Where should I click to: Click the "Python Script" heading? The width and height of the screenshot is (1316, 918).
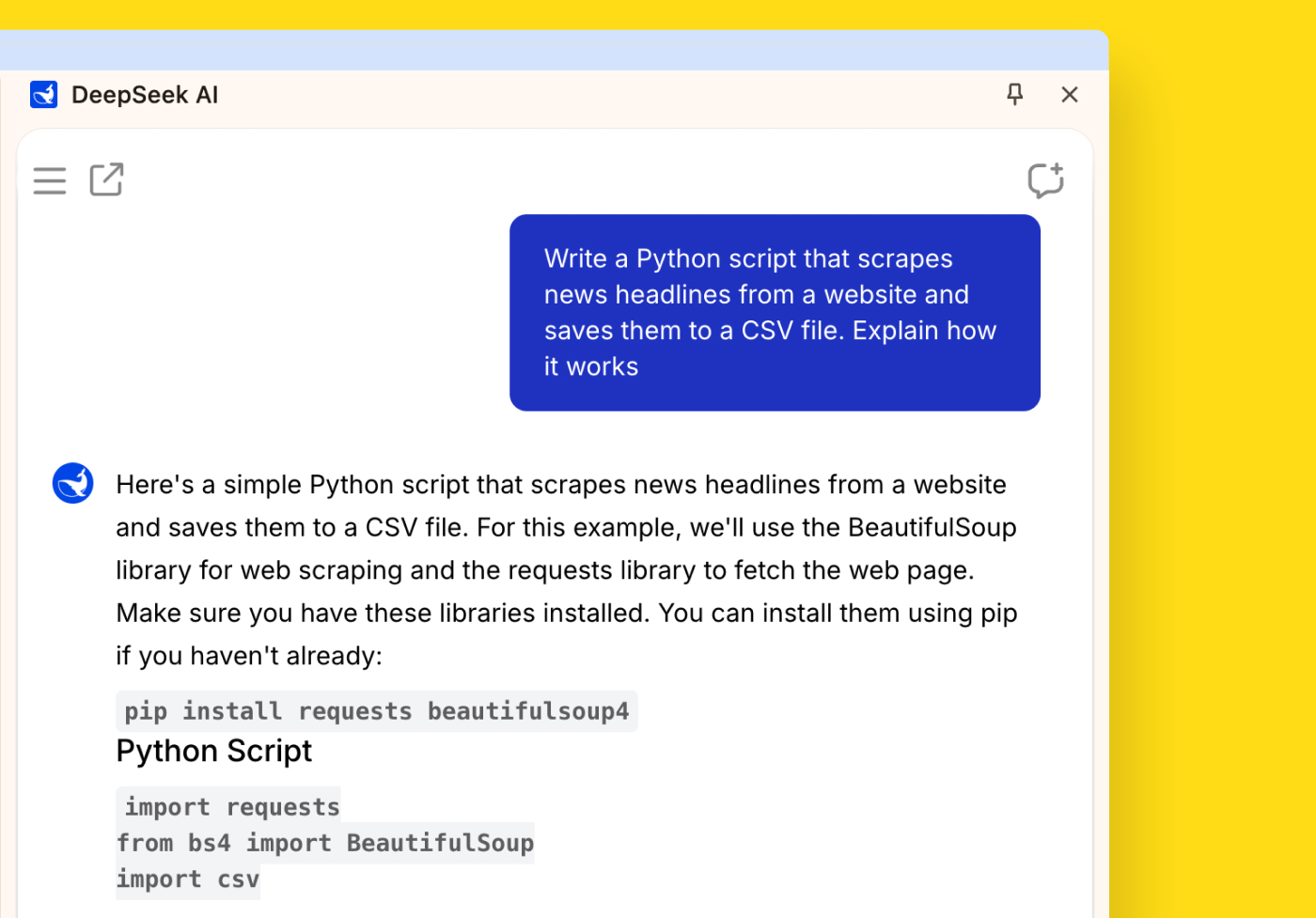(x=213, y=751)
